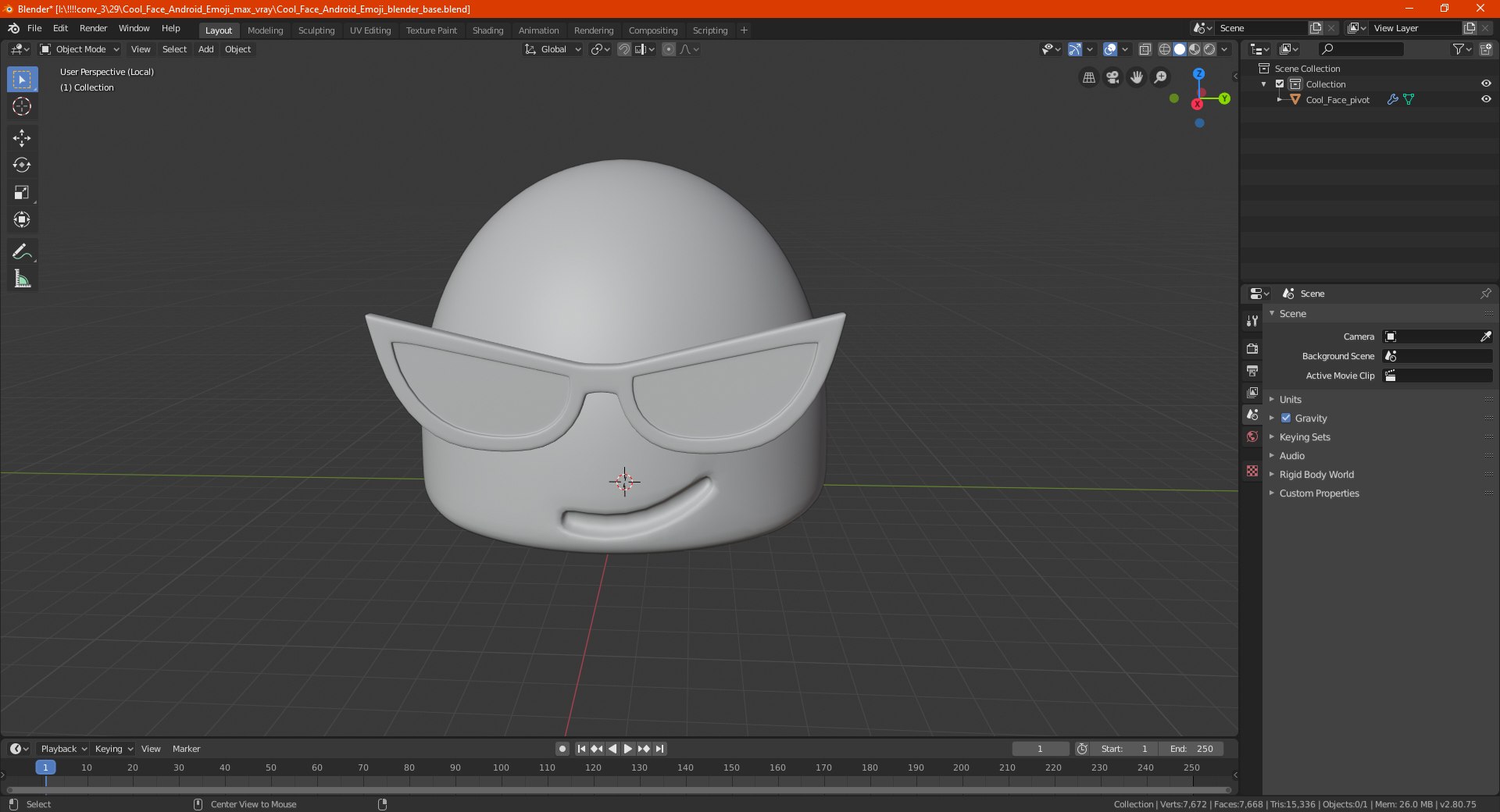The image size is (1500, 812).
Task: Hide the Collection with eye icon
Action: [x=1486, y=84]
